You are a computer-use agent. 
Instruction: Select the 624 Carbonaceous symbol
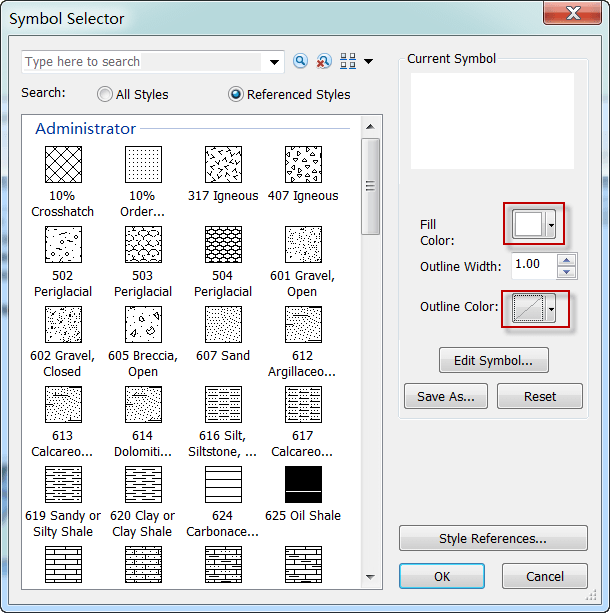(x=223, y=484)
